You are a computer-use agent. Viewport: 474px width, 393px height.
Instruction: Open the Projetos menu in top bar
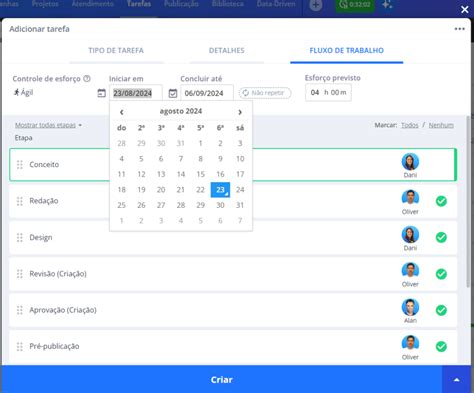(45, 4)
